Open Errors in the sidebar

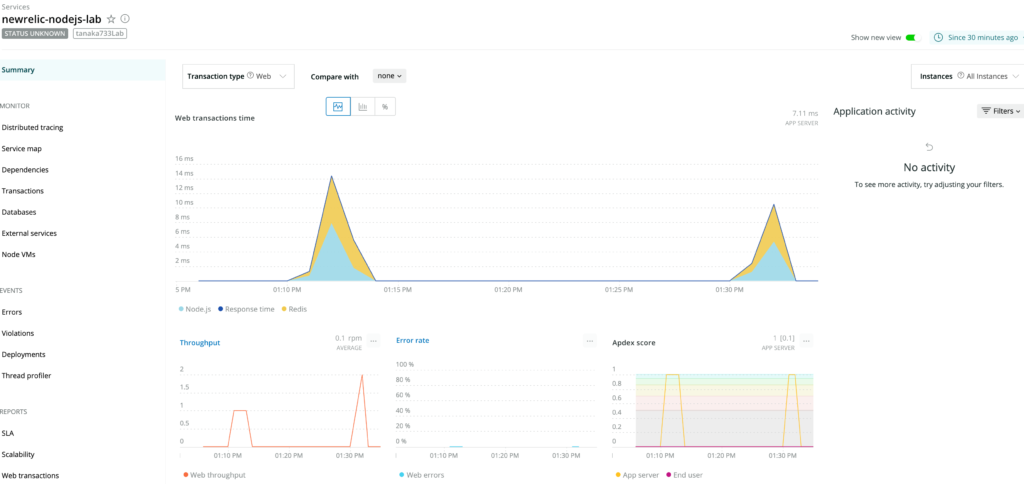pos(12,312)
